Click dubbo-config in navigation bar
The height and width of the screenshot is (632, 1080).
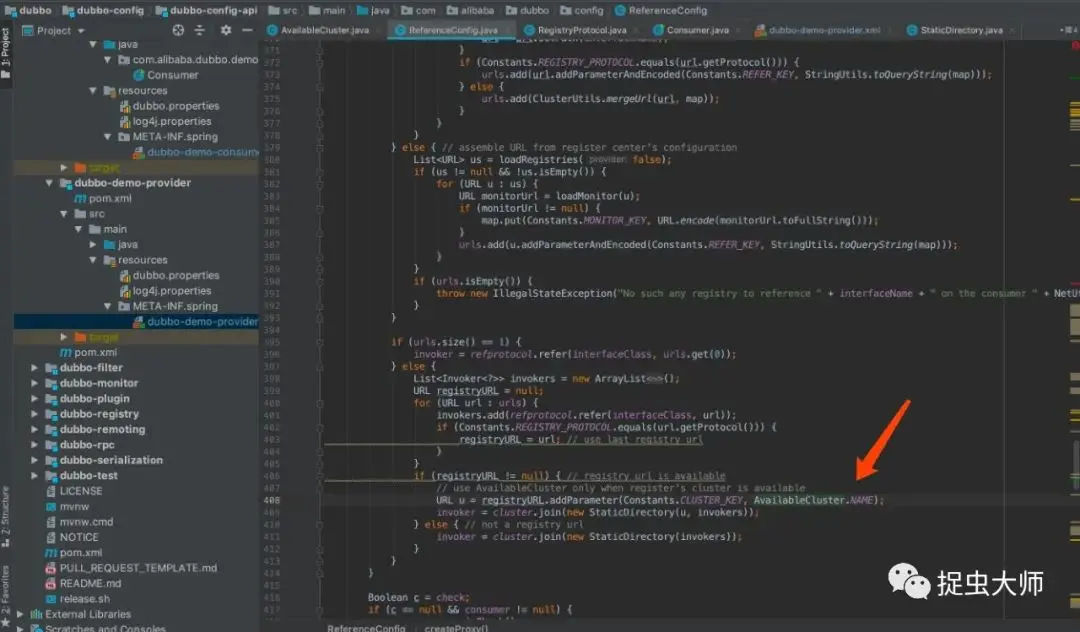(x=103, y=10)
